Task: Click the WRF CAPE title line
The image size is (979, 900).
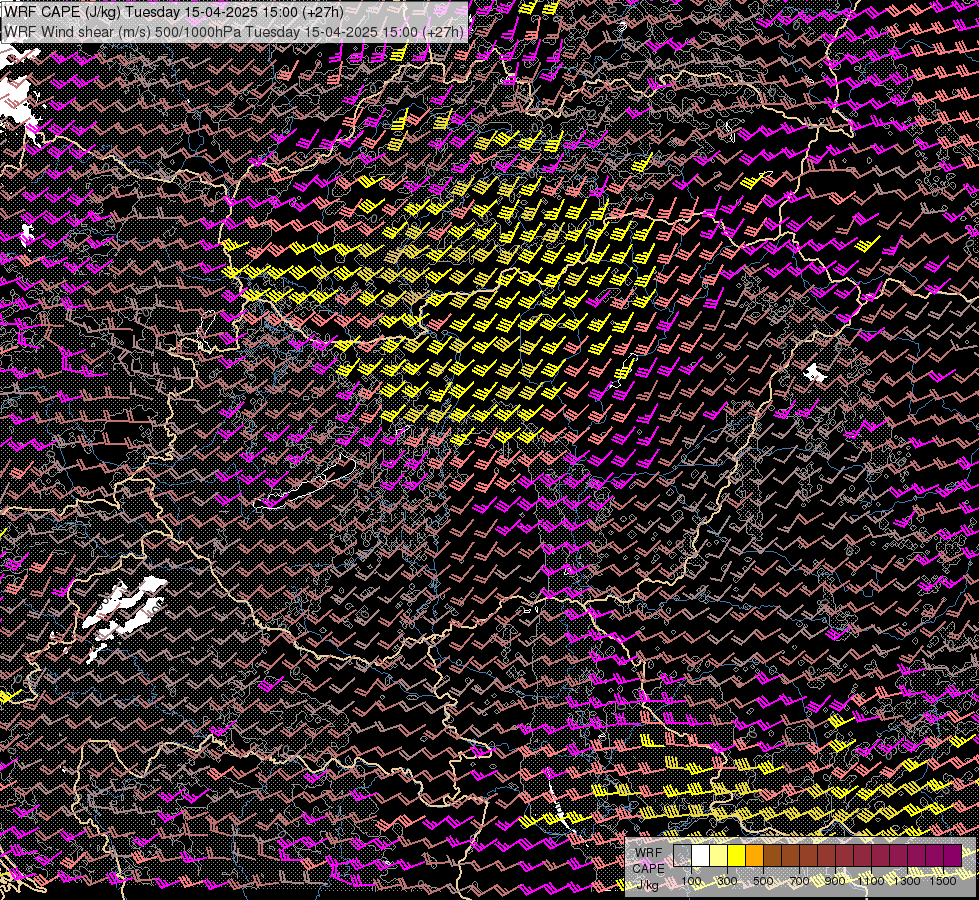Action: coord(174,12)
